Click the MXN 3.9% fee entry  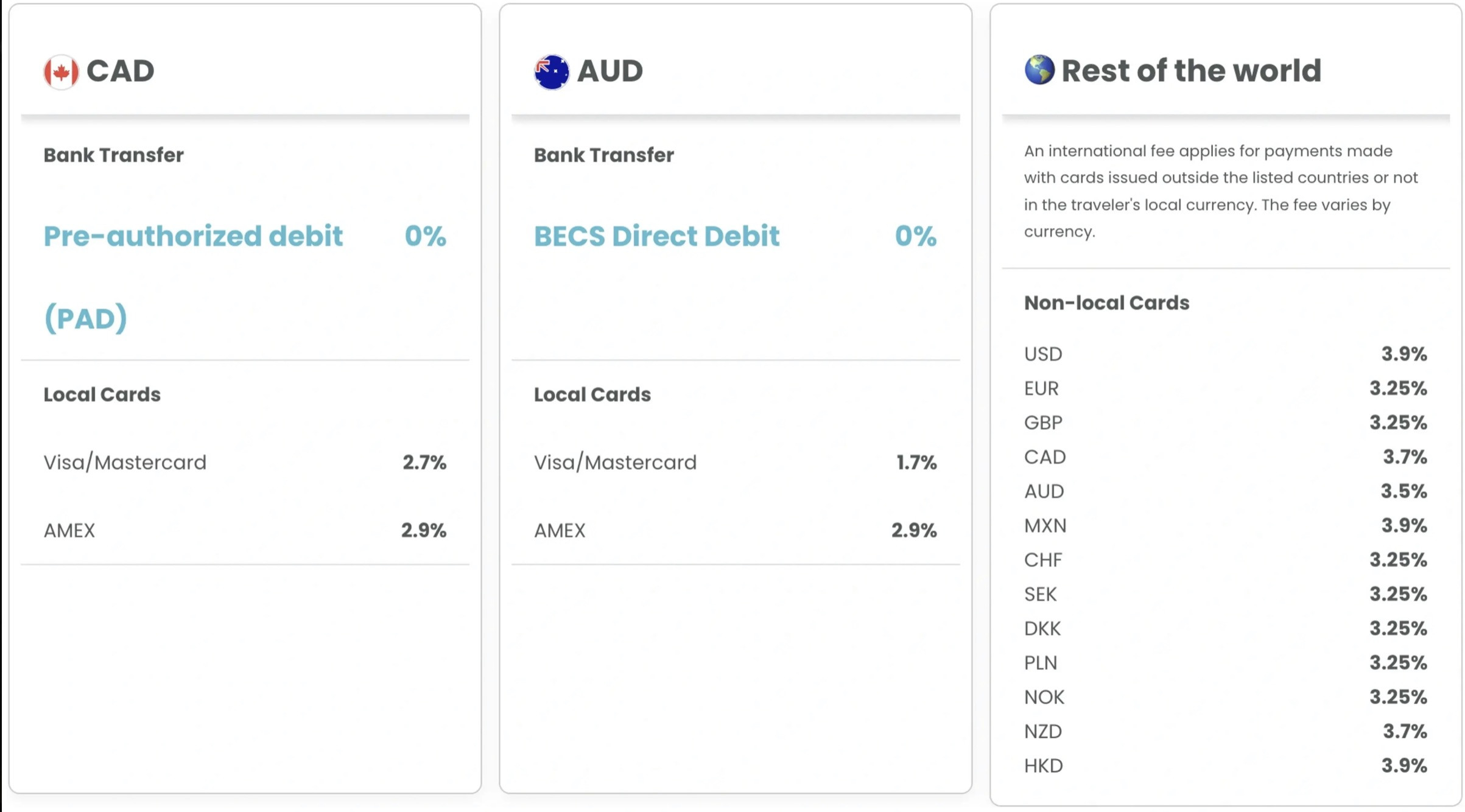point(1225,525)
